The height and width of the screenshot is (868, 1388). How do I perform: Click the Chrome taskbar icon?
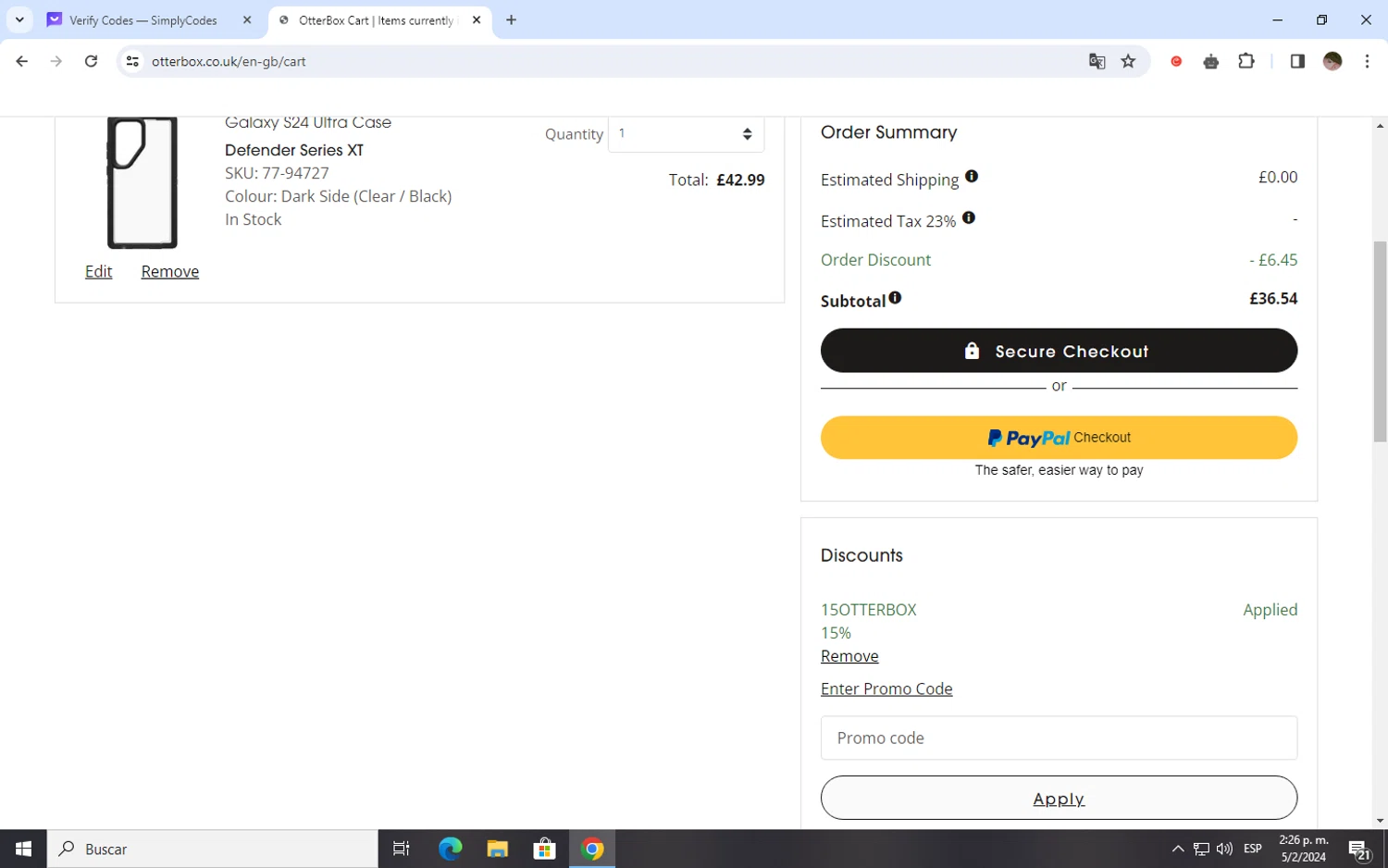(x=592, y=849)
